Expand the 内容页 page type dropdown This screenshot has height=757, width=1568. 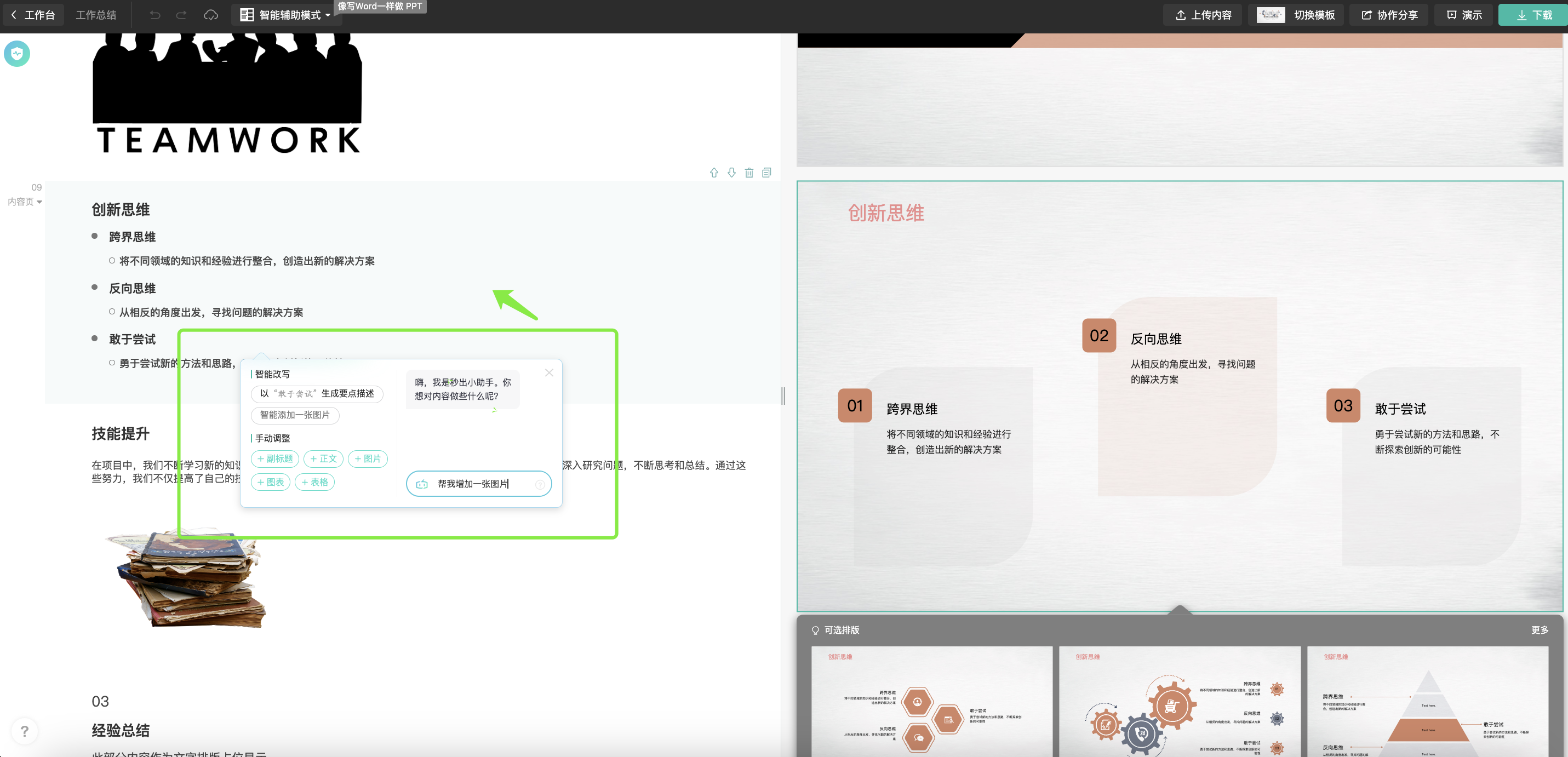[25, 202]
